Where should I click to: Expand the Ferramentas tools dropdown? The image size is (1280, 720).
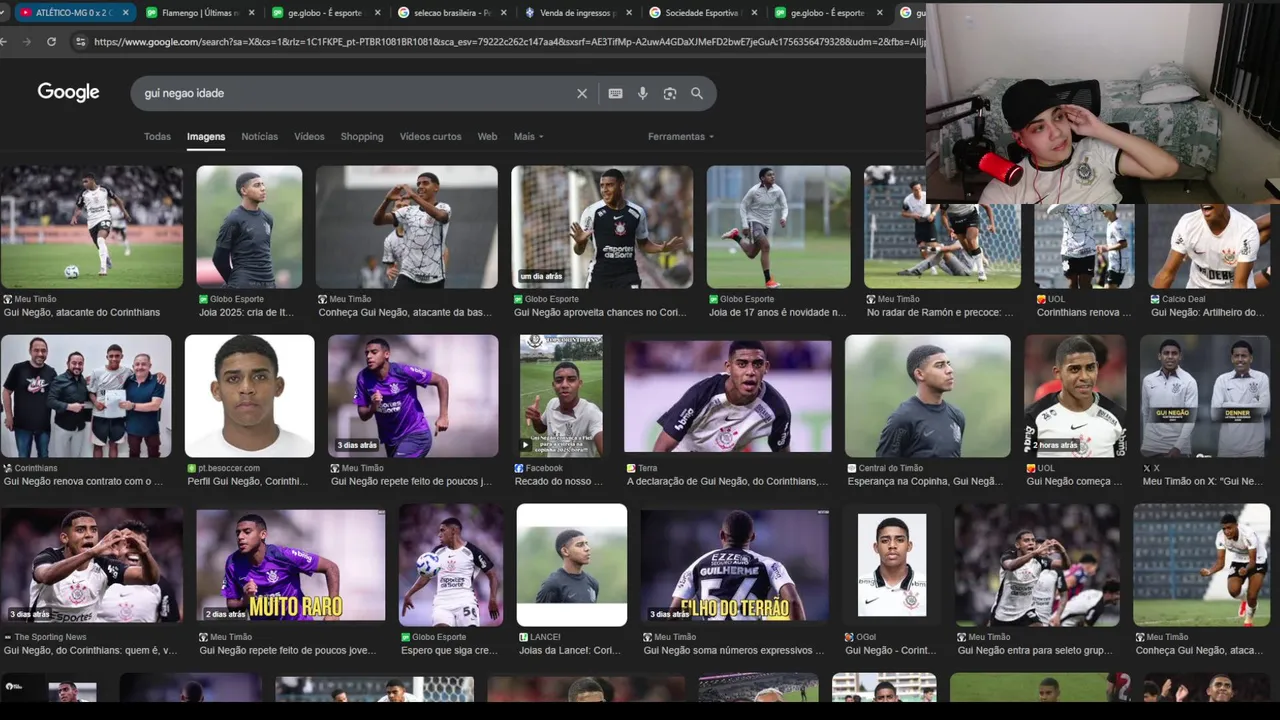(x=680, y=137)
